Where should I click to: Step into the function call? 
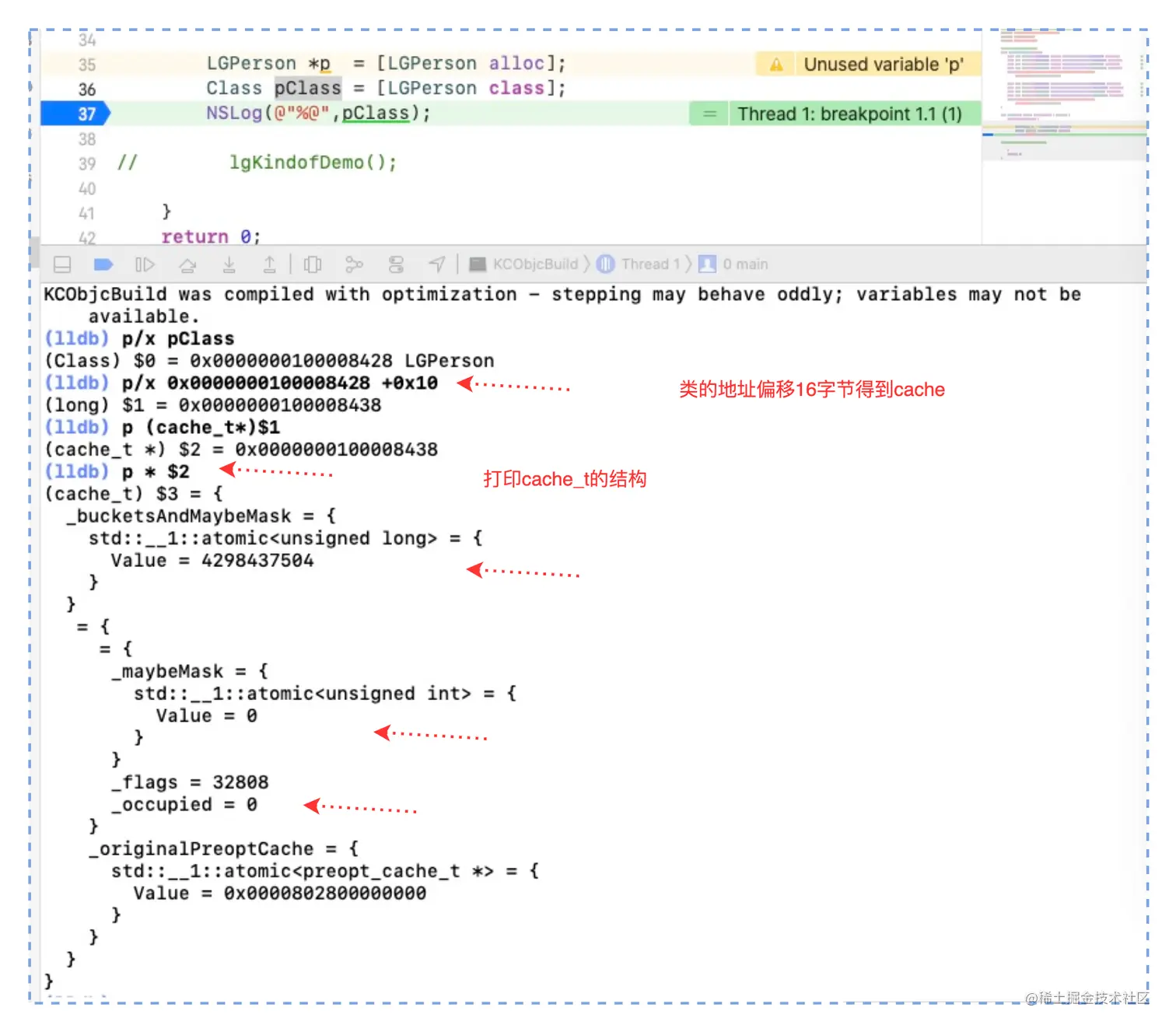pyautogui.click(x=229, y=264)
